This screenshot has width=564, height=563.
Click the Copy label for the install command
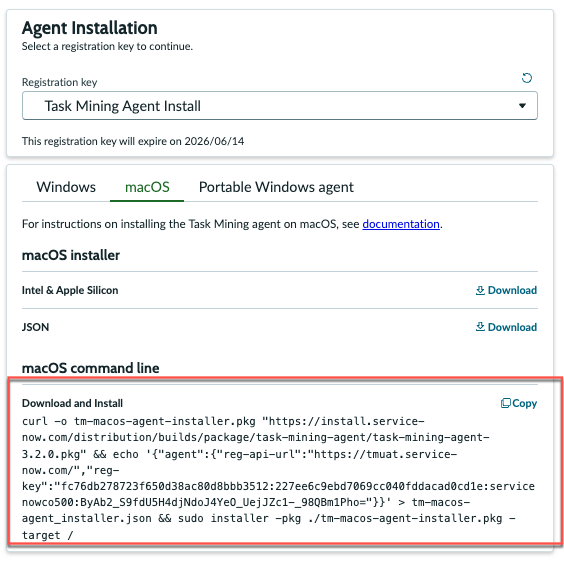[x=524, y=403]
